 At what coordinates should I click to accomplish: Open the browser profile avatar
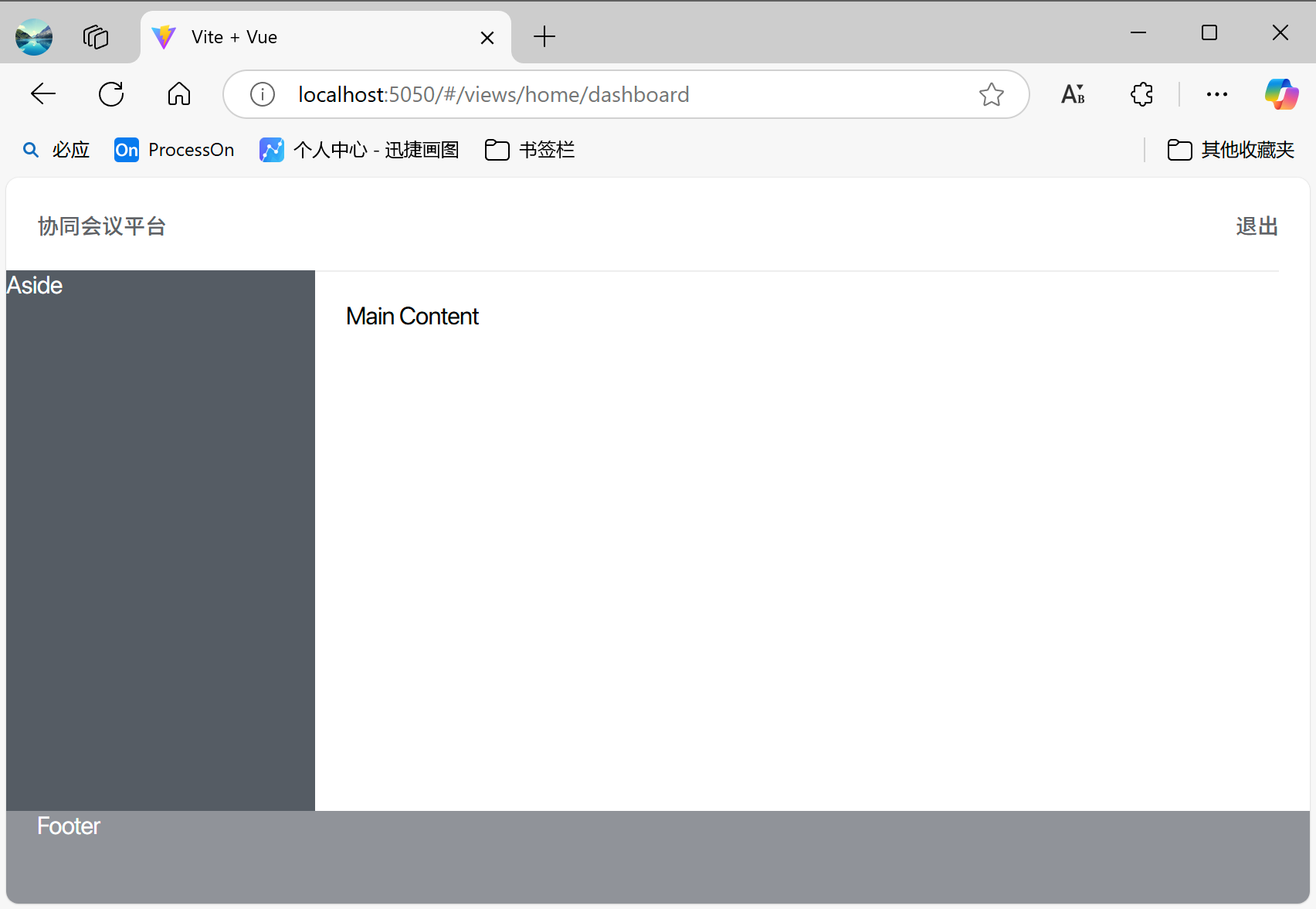(x=34, y=37)
